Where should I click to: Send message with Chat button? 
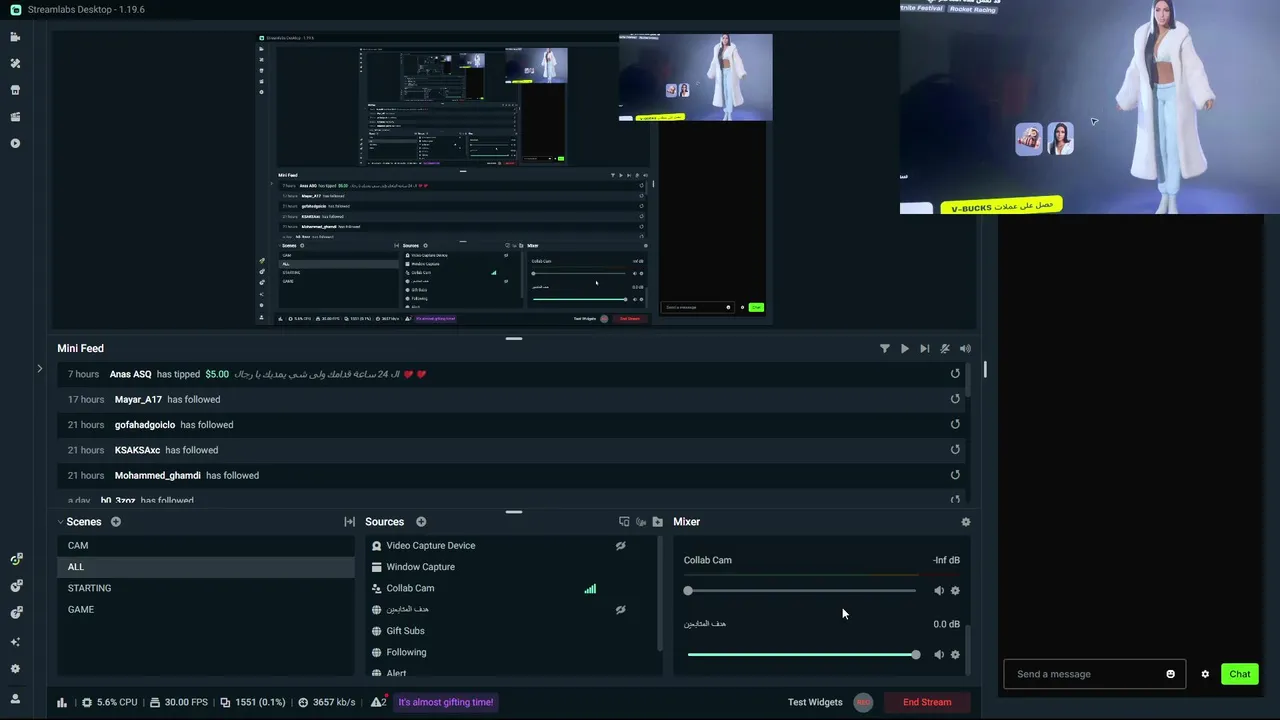click(1240, 674)
